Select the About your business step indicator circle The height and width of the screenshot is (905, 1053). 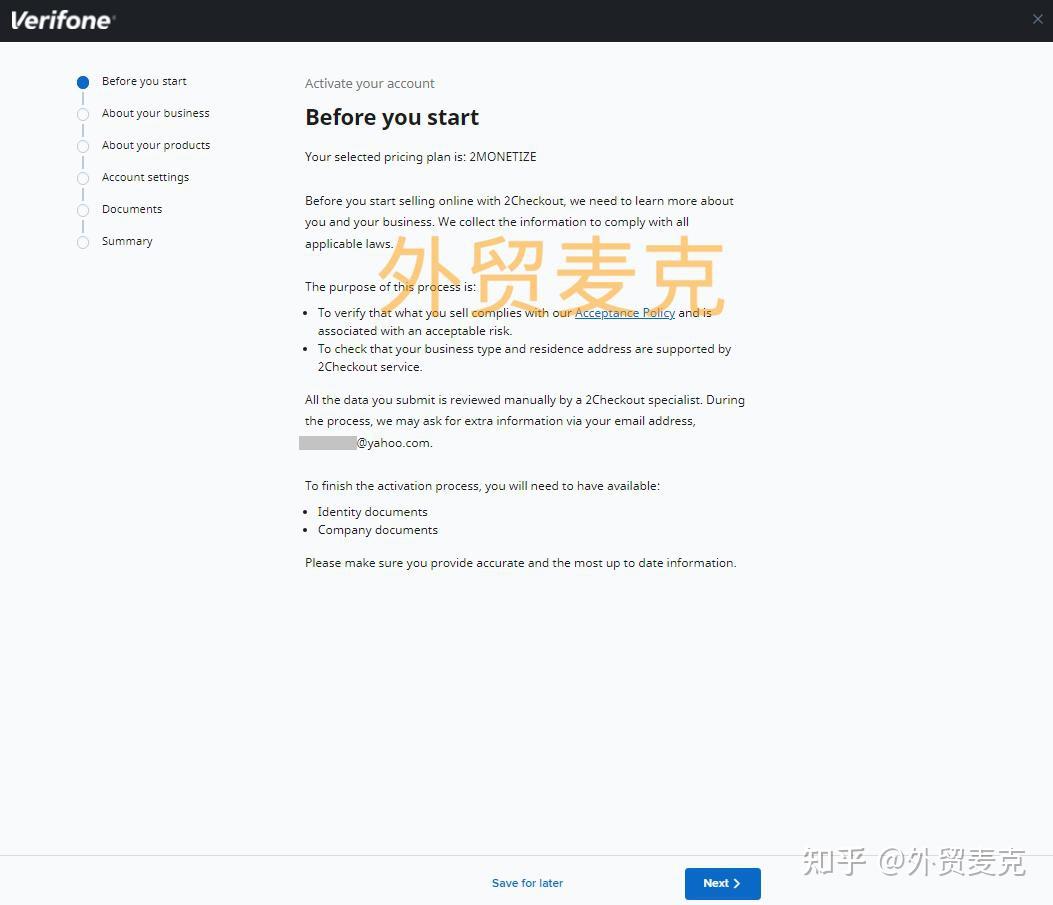click(x=83, y=114)
